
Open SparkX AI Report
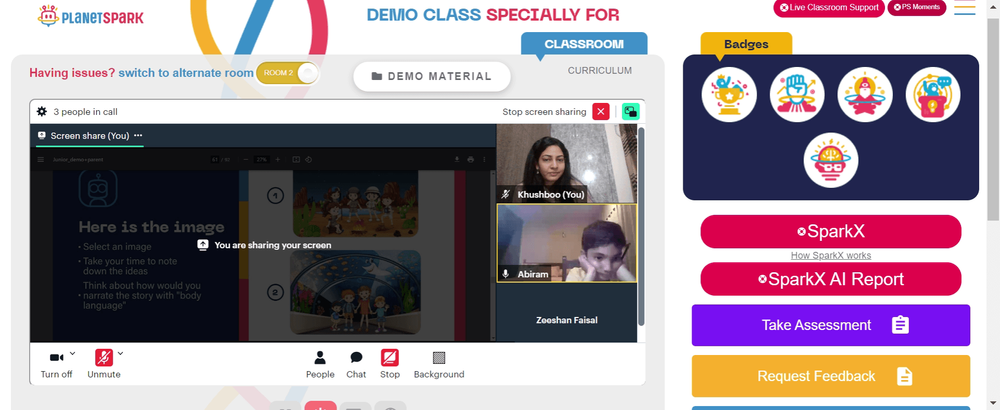click(830, 279)
